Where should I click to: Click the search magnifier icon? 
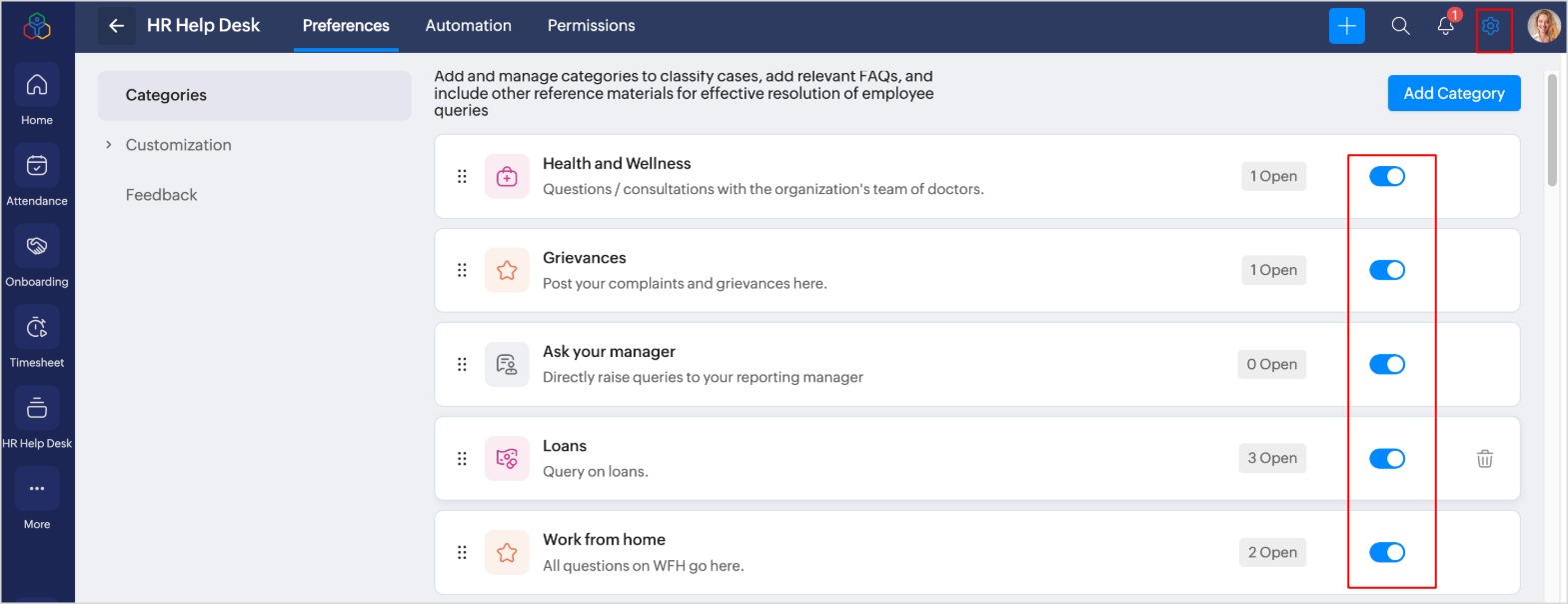tap(1400, 26)
